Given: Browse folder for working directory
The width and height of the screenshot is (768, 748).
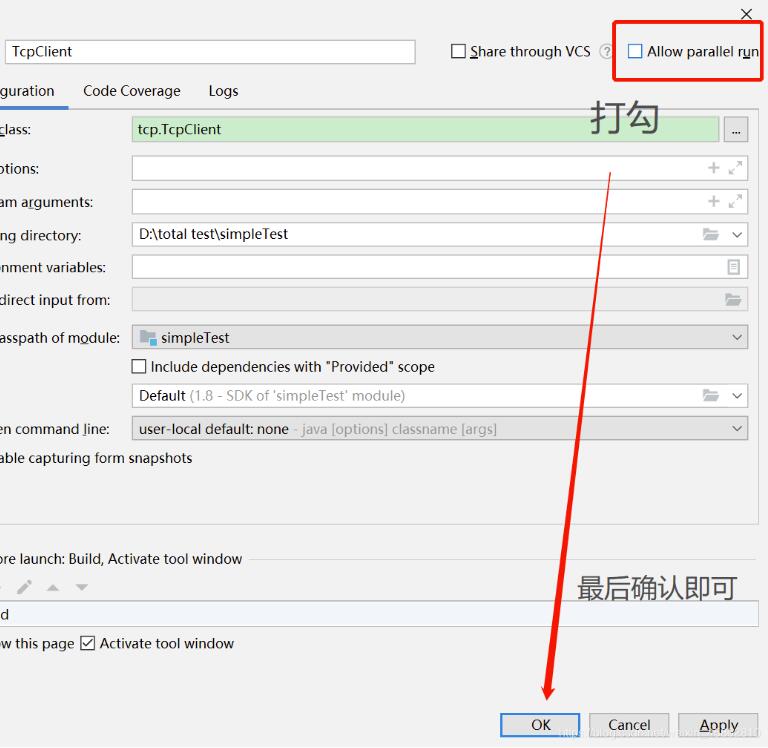Looking at the screenshot, I should (x=711, y=235).
